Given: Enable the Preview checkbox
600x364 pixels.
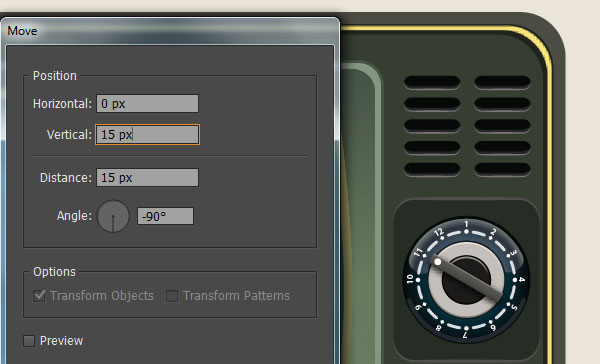Looking at the screenshot, I should click(29, 341).
